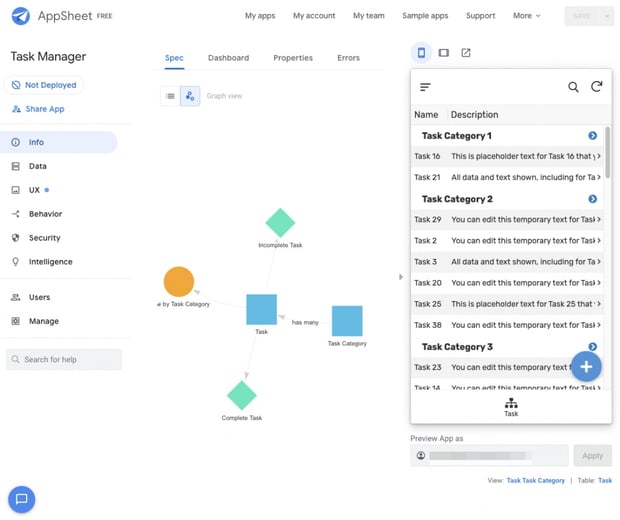
Task: Collapse the preview panel arrow
Action: pos(401,277)
